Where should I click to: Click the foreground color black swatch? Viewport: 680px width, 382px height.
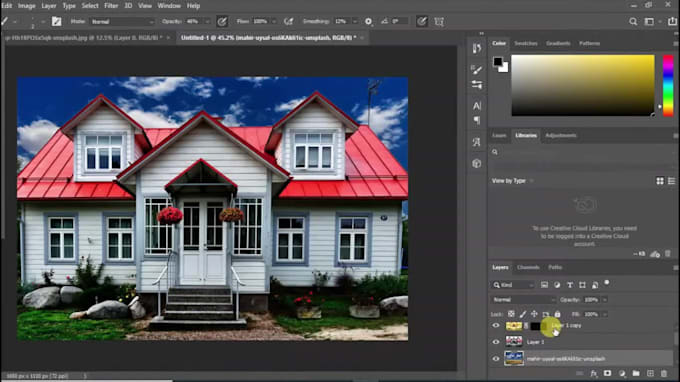pyautogui.click(x=497, y=61)
